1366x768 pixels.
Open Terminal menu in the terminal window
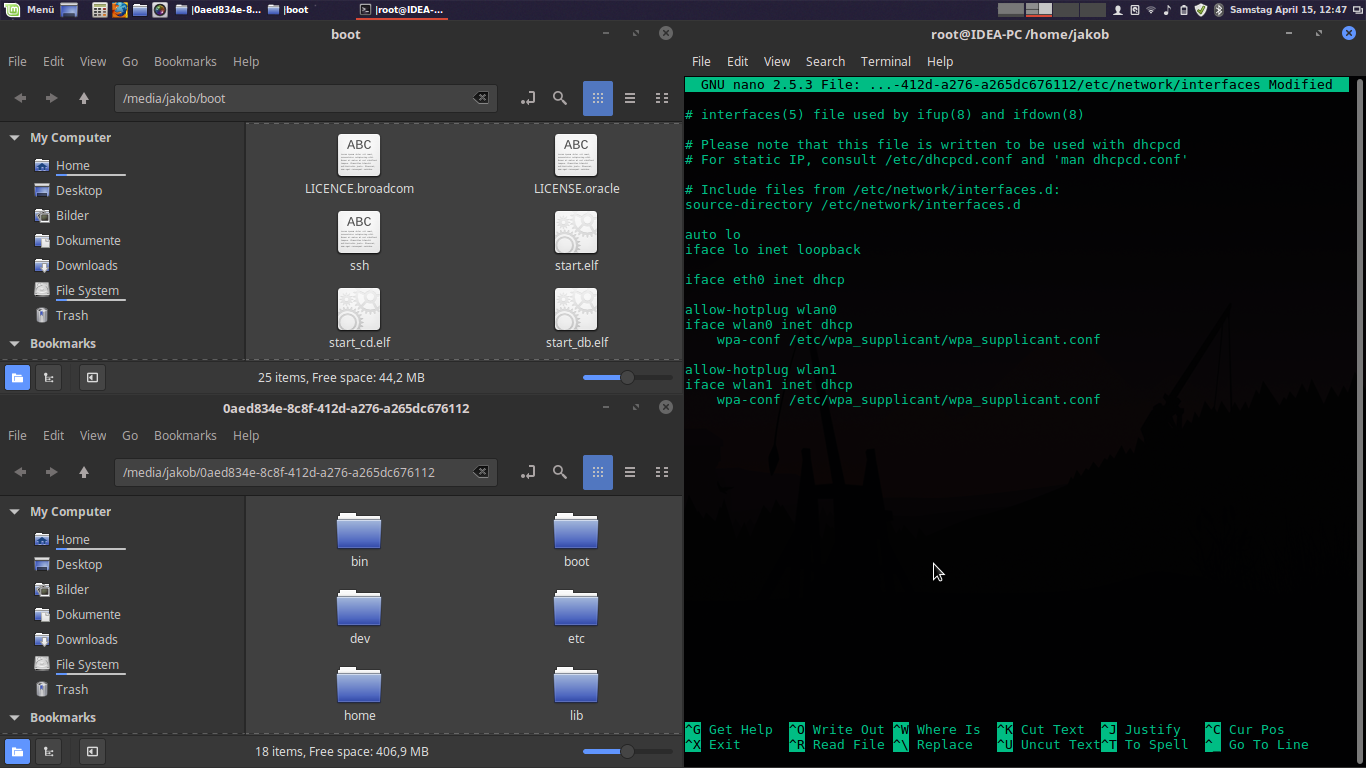(x=885, y=61)
